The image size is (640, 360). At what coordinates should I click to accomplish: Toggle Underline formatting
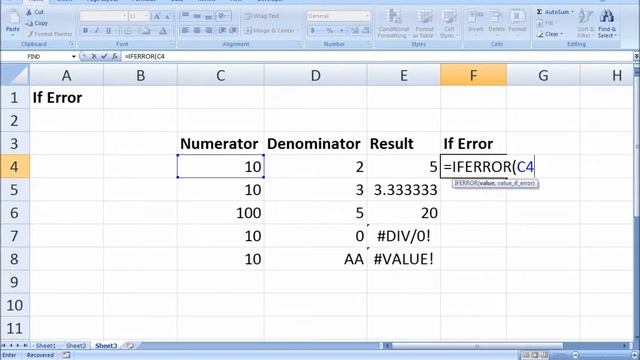click(x=108, y=31)
